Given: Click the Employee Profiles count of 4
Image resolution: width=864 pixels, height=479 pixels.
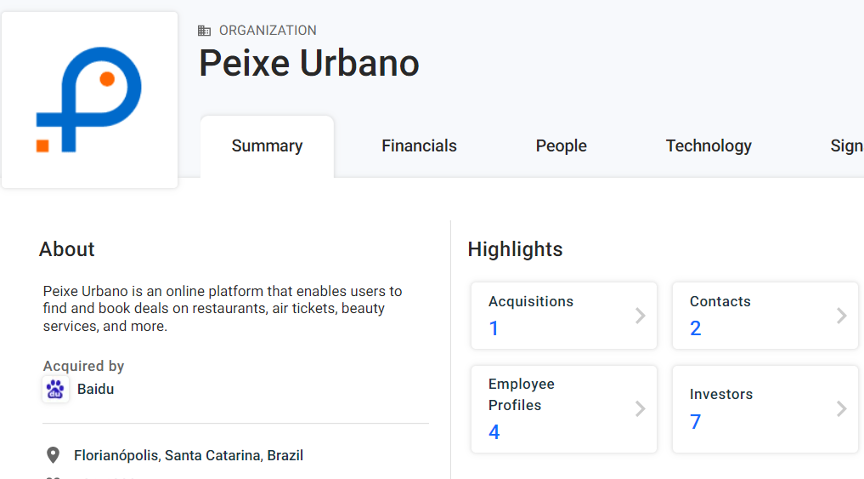Looking at the screenshot, I should click(x=494, y=432).
